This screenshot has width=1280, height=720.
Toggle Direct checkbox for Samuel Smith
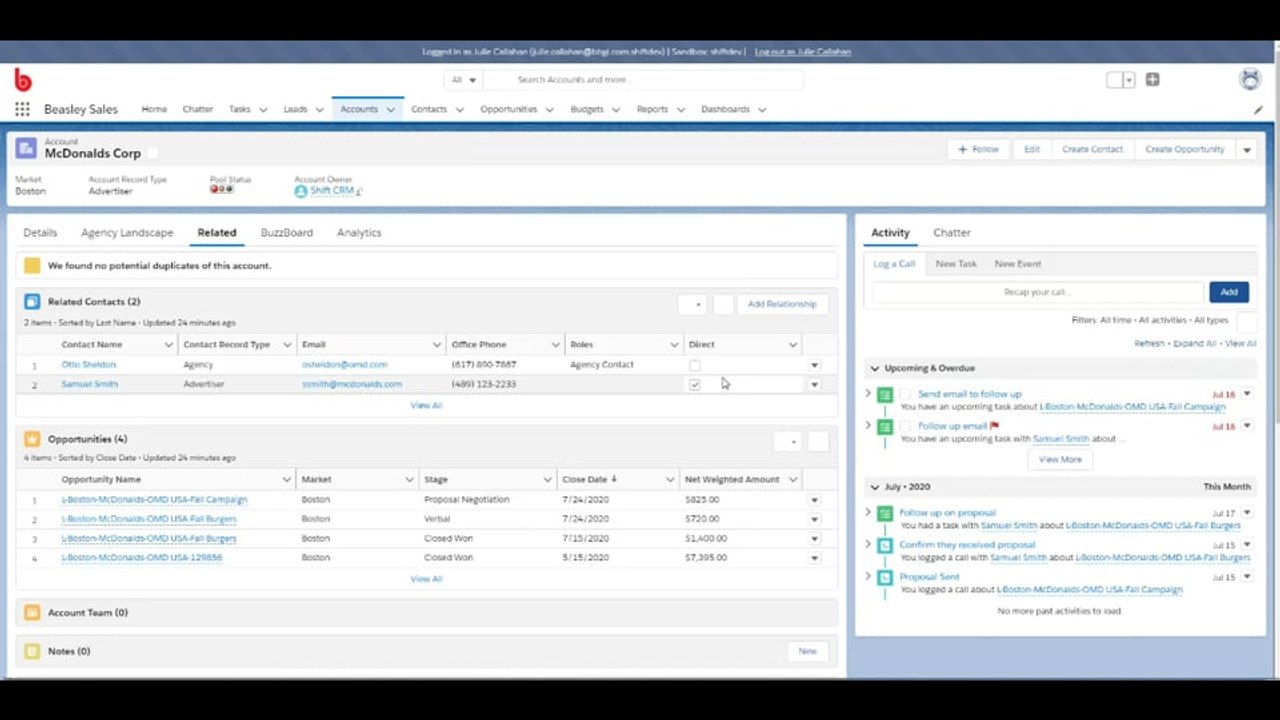695,384
